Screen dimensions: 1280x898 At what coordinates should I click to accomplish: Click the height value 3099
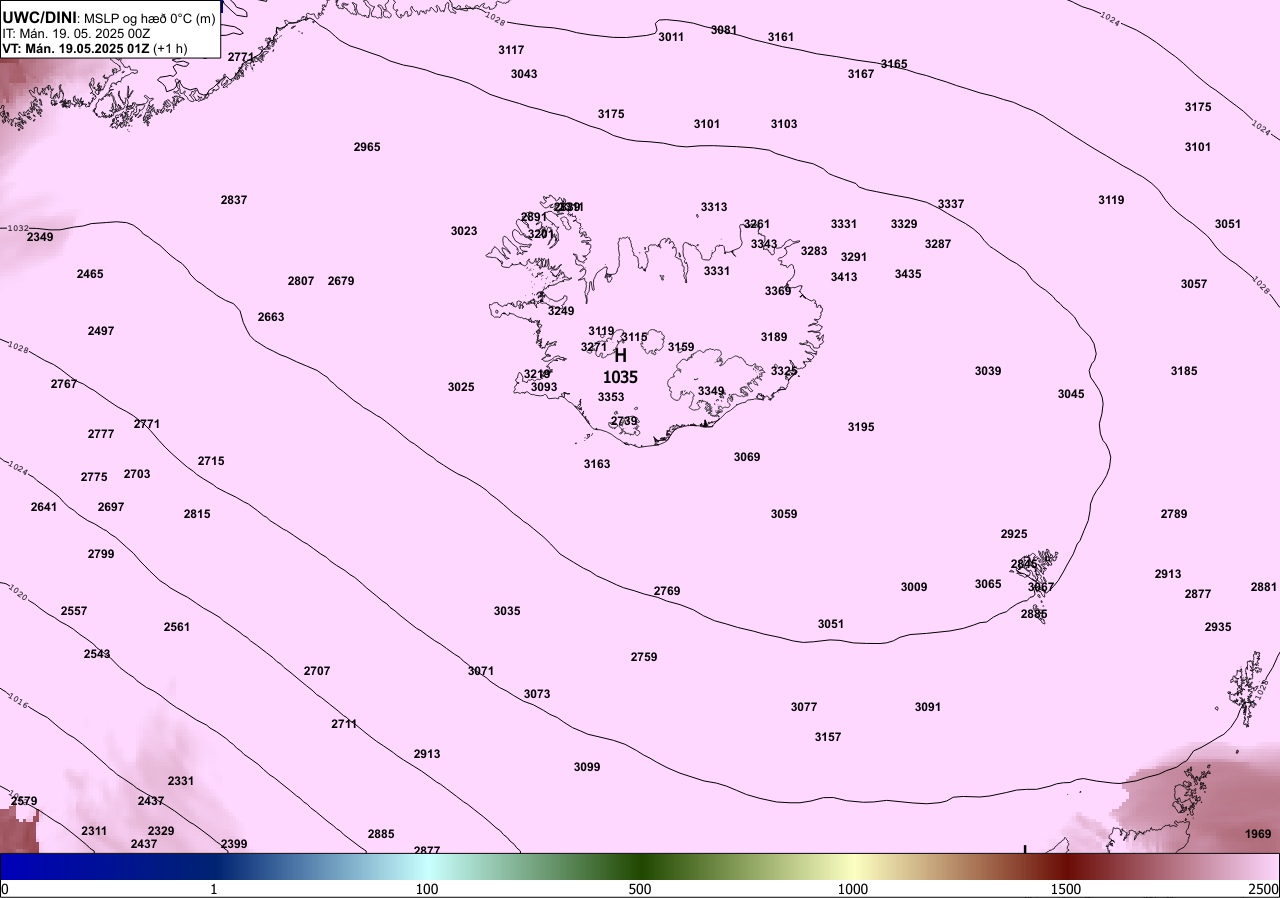click(587, 767)
